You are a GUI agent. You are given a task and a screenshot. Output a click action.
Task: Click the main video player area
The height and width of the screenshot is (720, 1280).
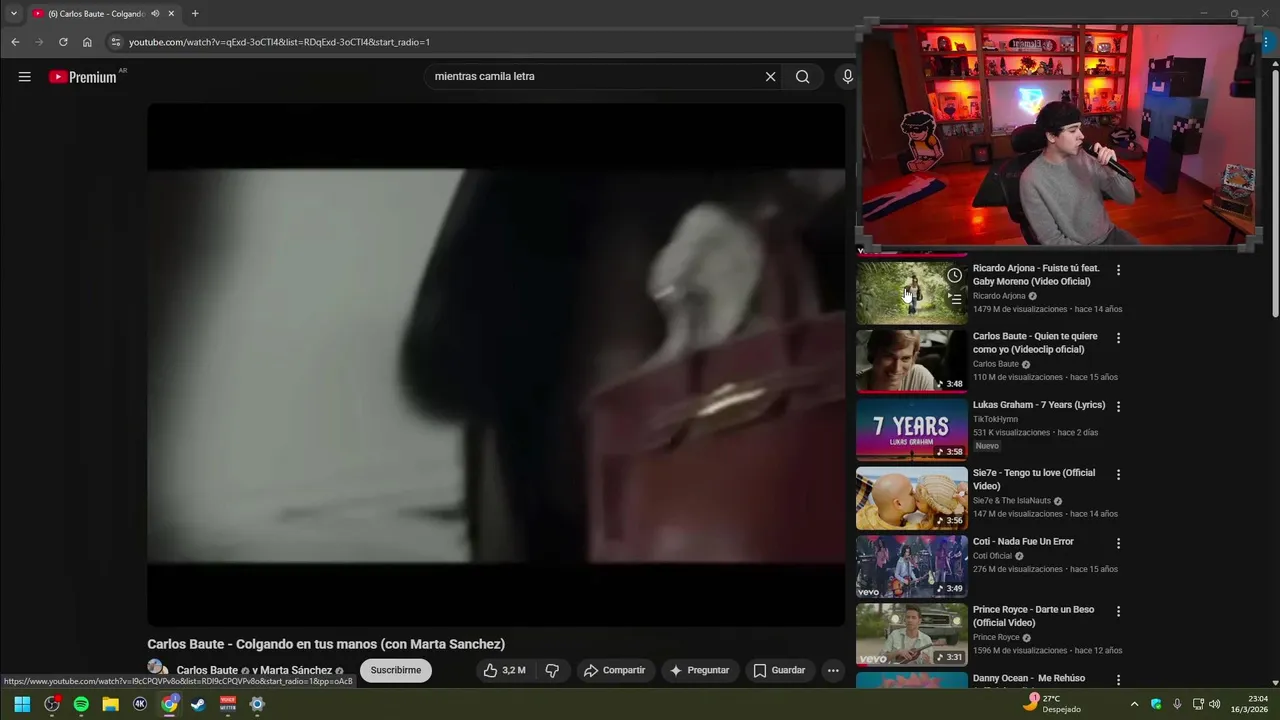pos(496,365)
